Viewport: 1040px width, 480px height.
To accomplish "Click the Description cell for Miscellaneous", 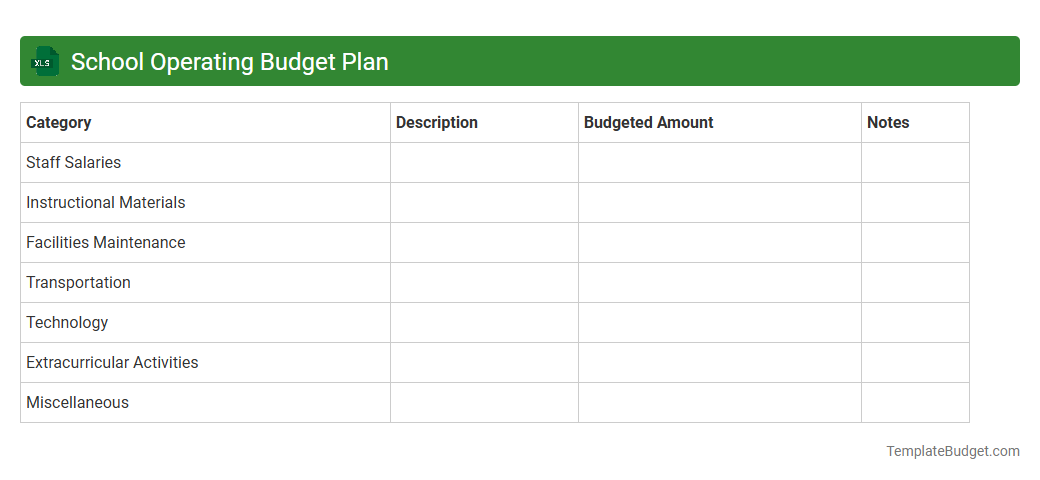I will pyautogui.click(x=484, y=402).
